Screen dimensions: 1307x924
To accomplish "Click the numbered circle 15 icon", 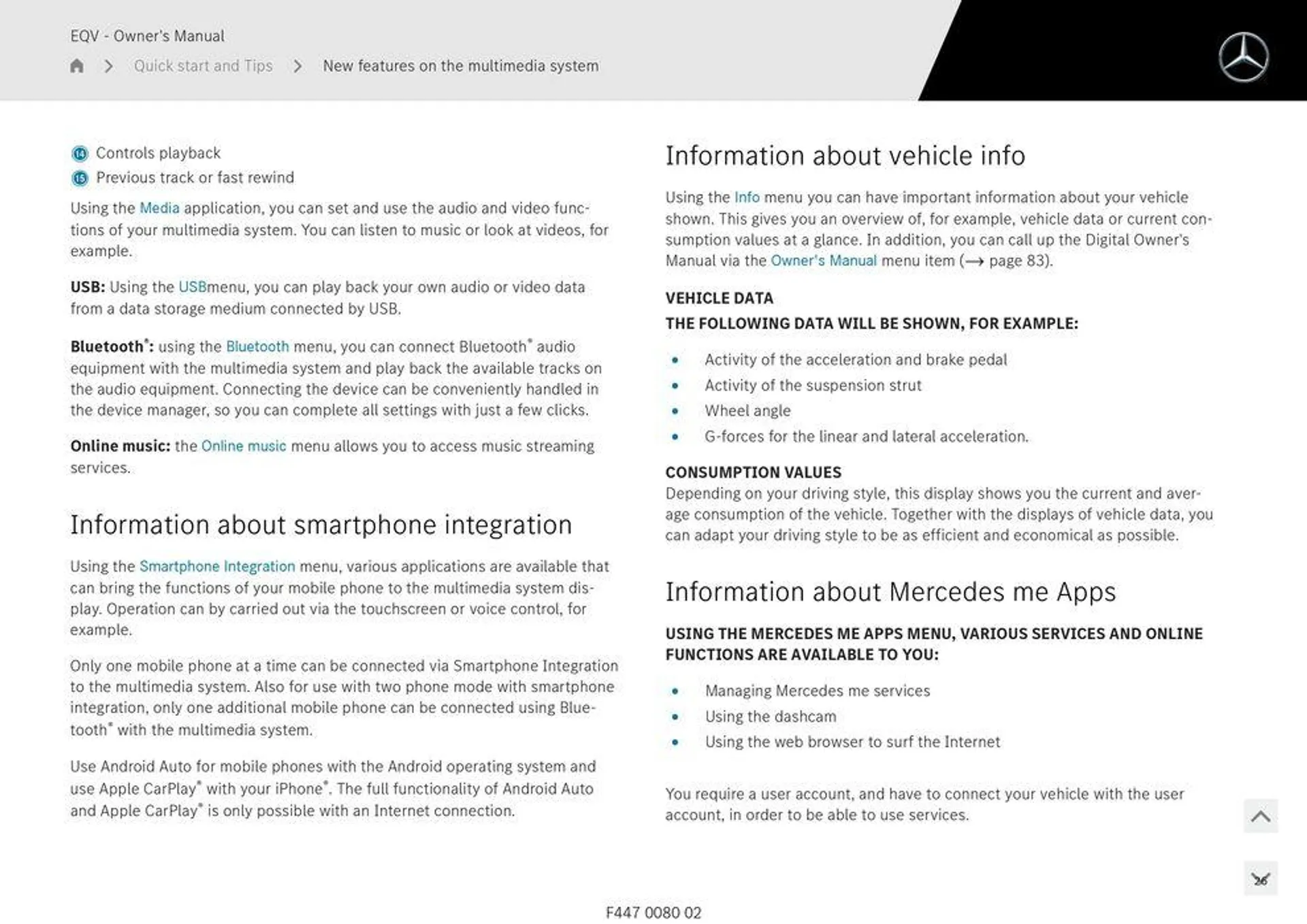I will pyautogui.click(x=78, y=177).
